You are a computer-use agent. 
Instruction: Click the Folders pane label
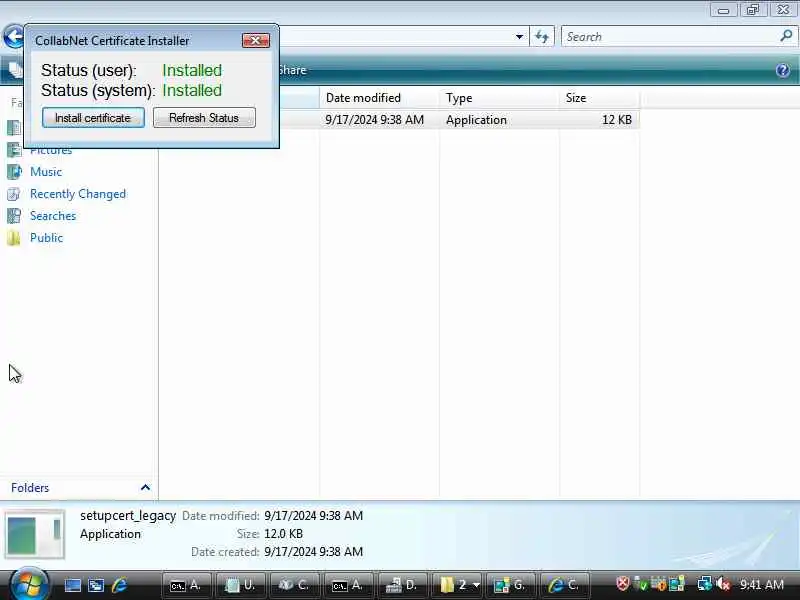point(30,488)
